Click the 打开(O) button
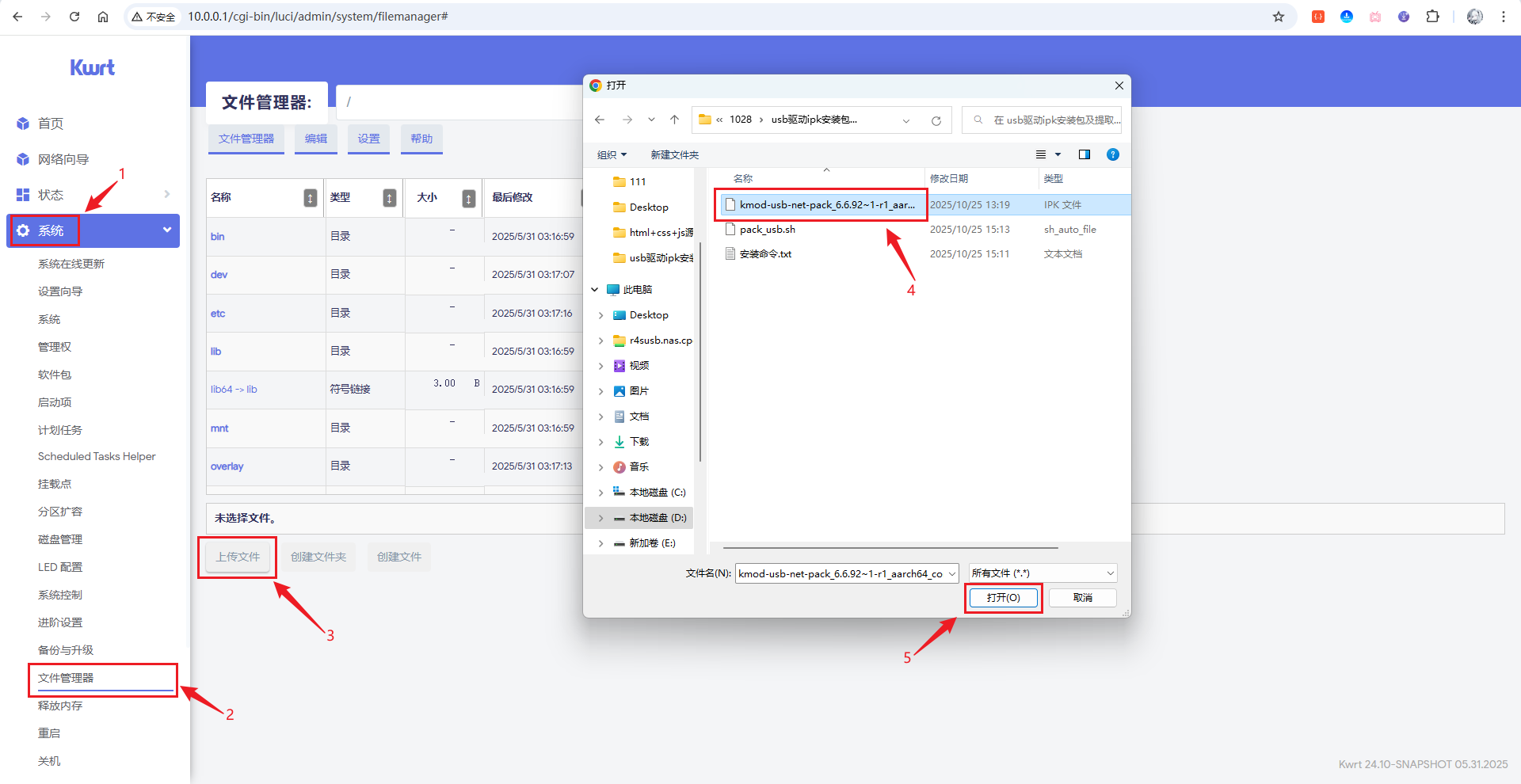 point(1003,598)
